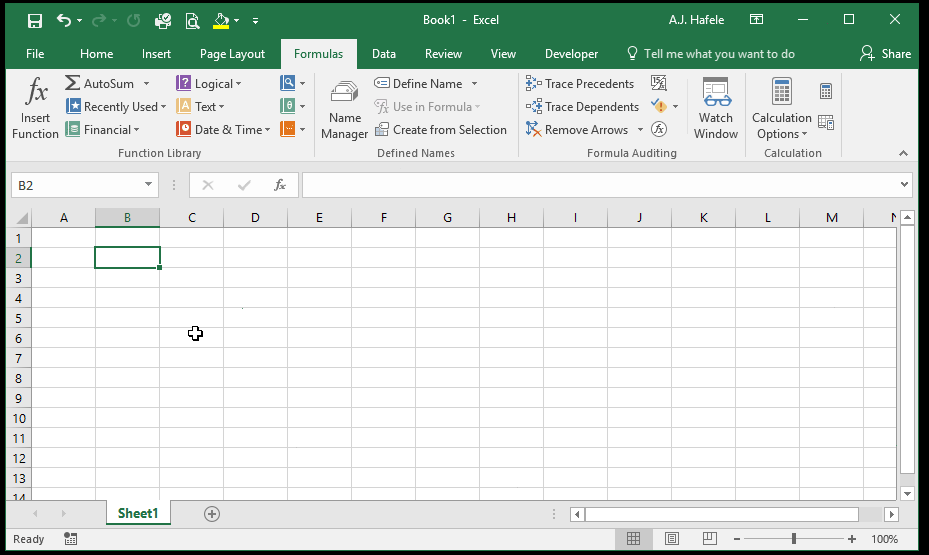Open Financial functions dropdown

(103, 130)
